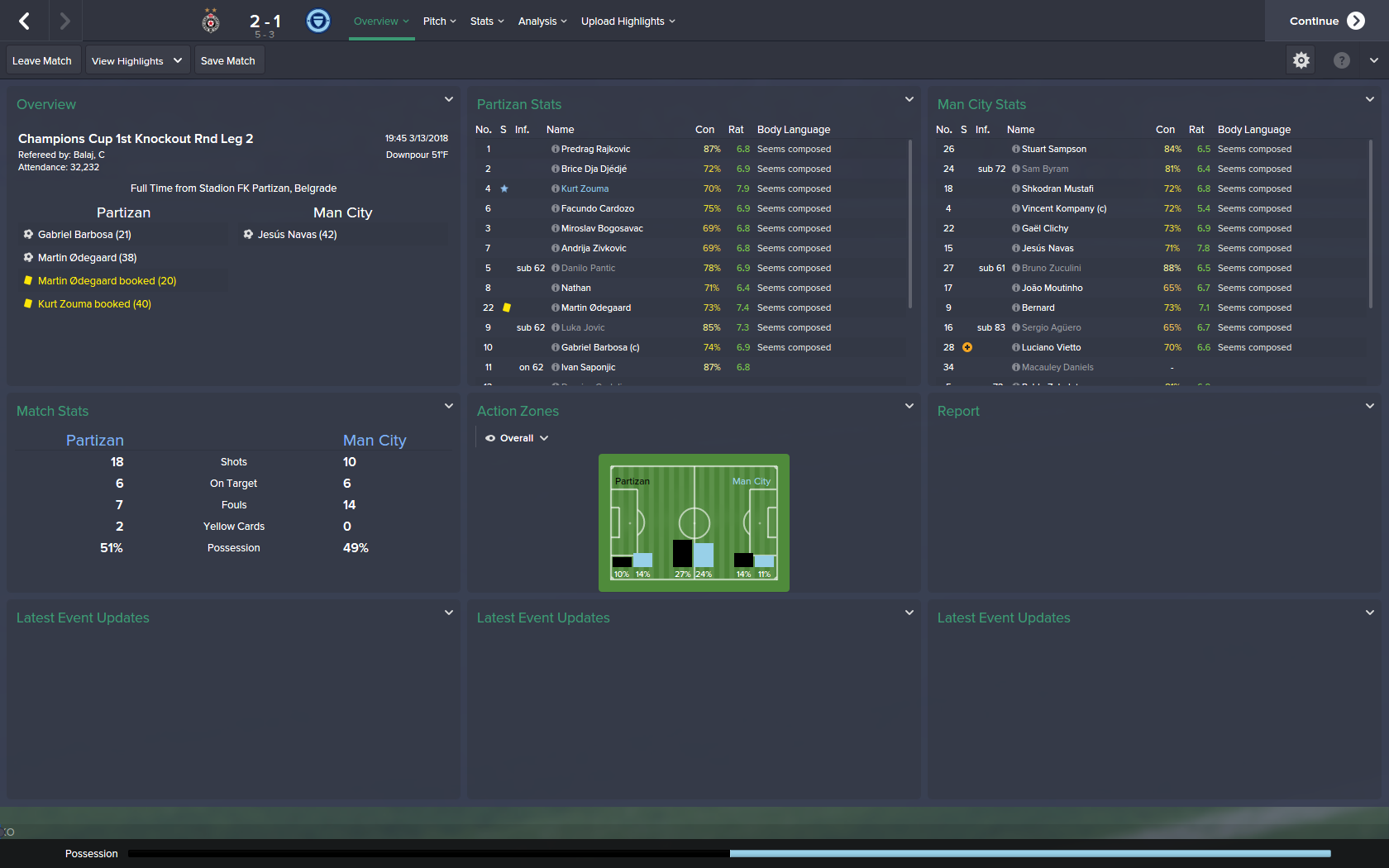Click Partizan Stats scrollbar
This screenshot has width=1389, height=868.
click(x=910, y=223)
